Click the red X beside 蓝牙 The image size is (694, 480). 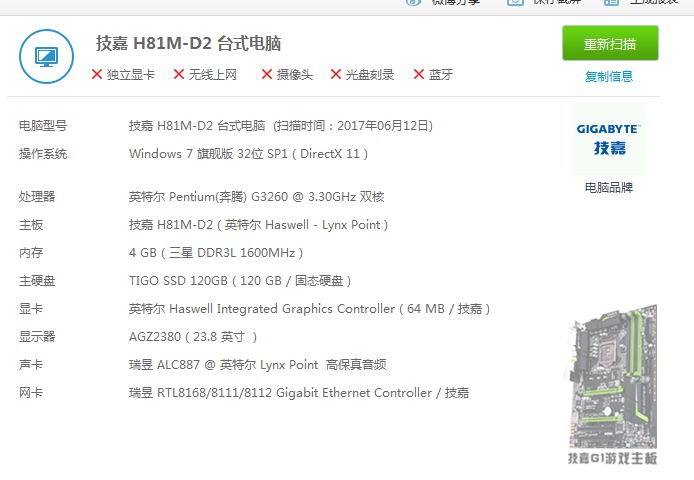pos(419,74)
